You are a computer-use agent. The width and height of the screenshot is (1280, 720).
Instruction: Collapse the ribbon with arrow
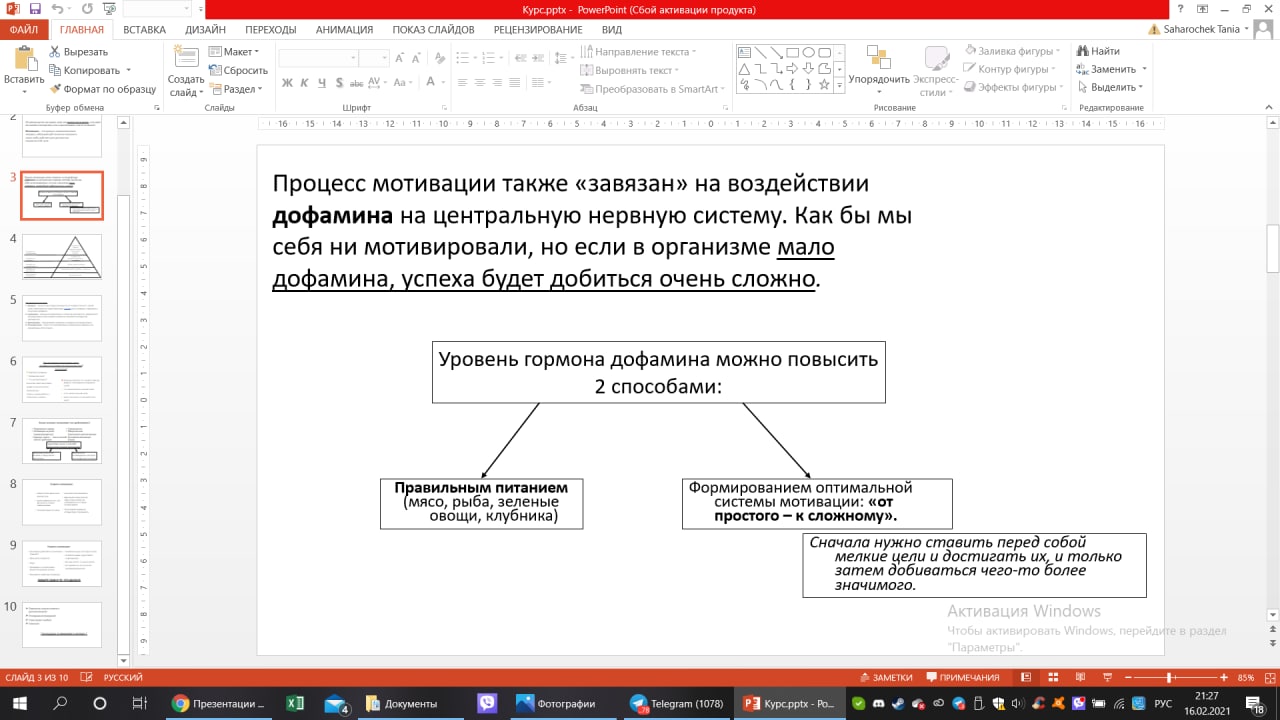click(x=1269, y=108)
